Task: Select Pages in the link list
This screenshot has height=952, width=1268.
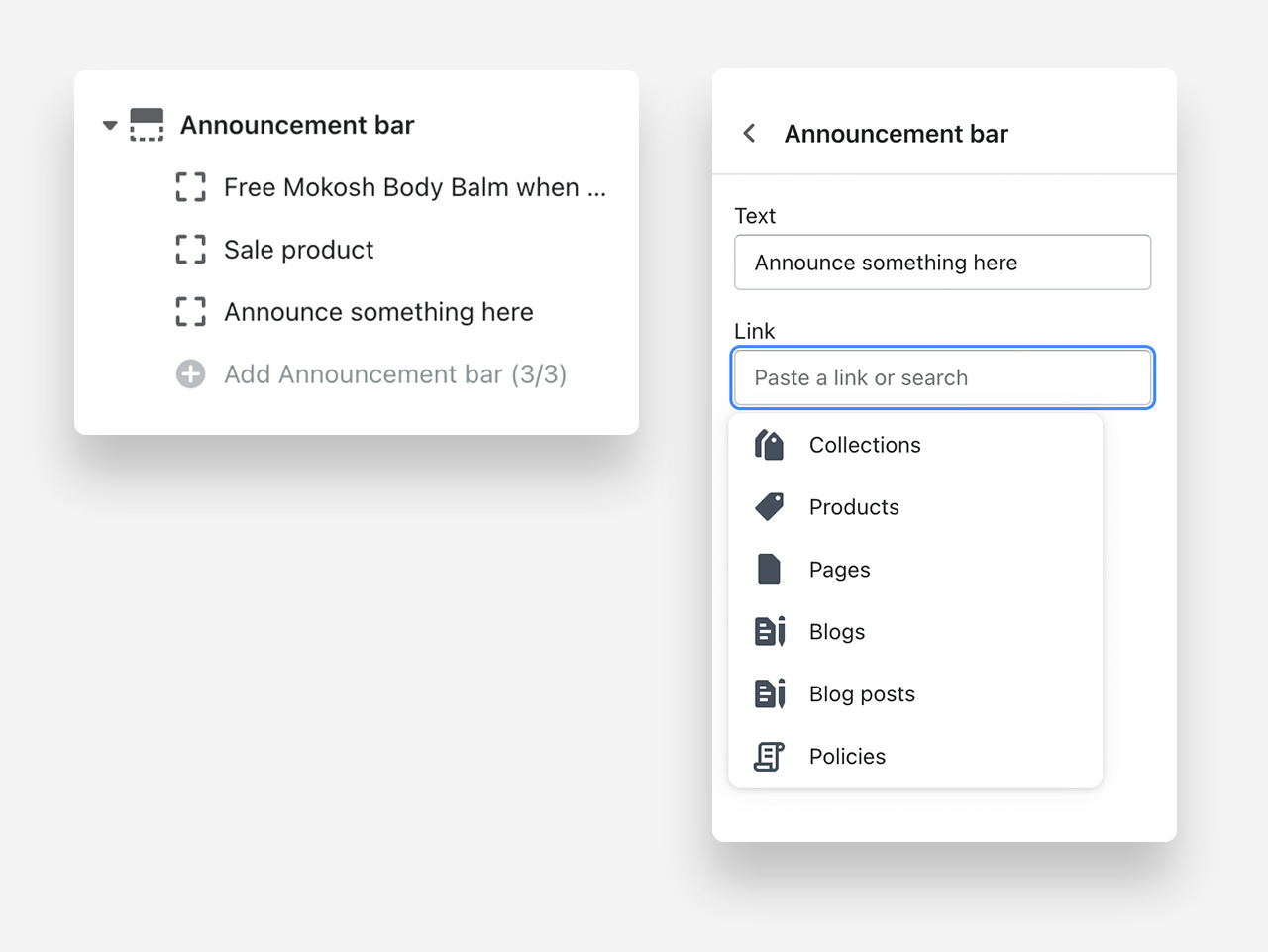Action: 839,570
